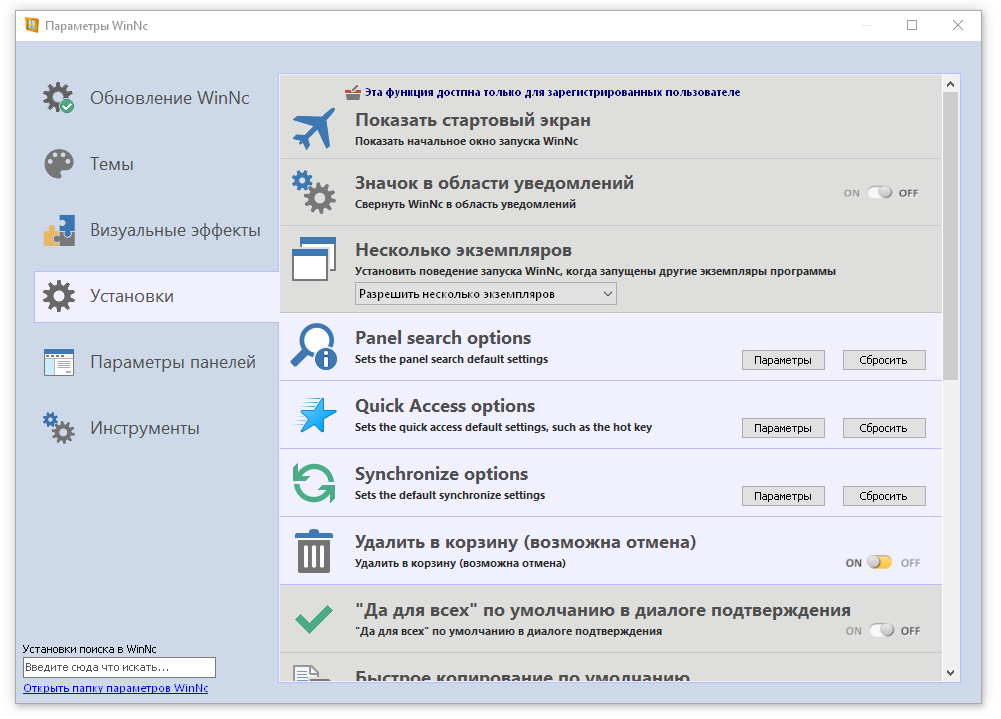Open the Инструменты section

click(x=156, y=428)
